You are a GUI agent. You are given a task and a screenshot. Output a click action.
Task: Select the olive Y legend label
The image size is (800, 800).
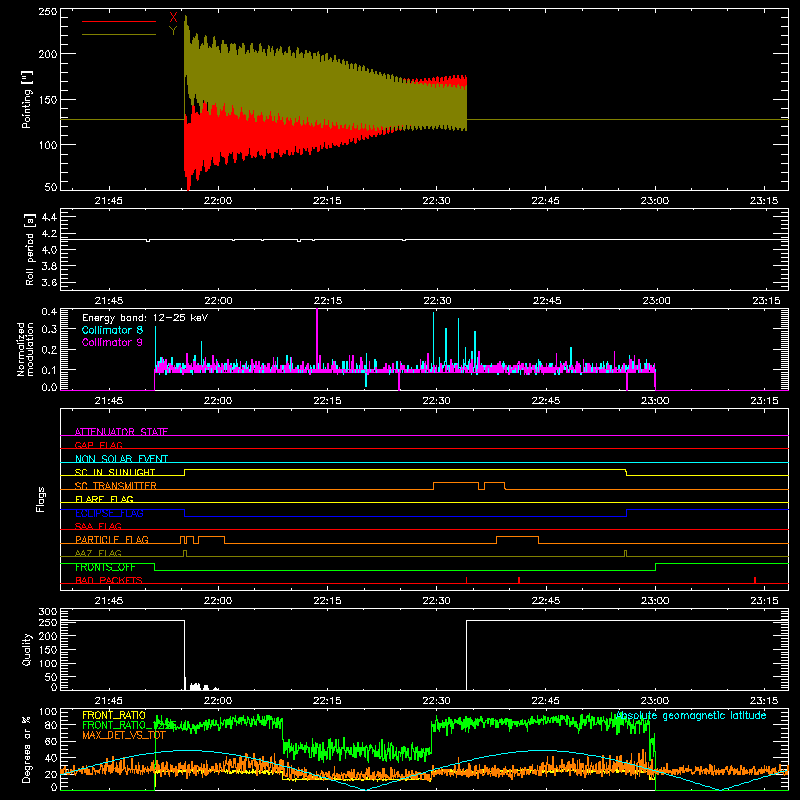[173, 31]
